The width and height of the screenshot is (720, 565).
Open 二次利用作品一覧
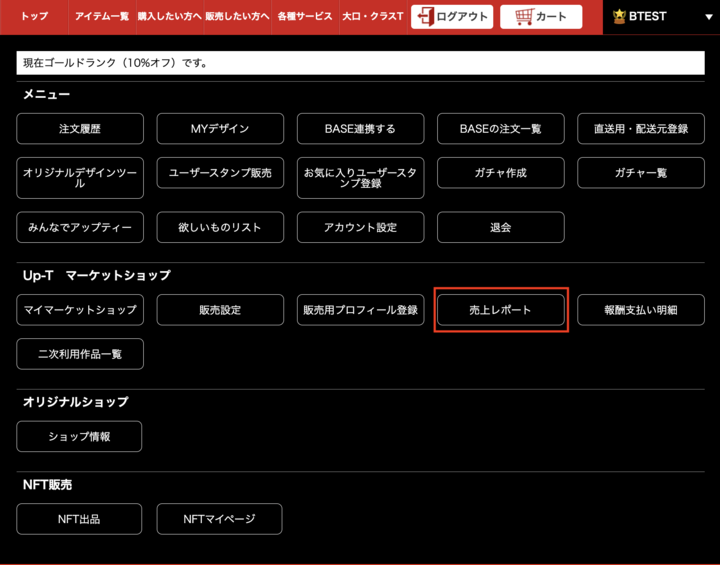(x=80, y=354)
